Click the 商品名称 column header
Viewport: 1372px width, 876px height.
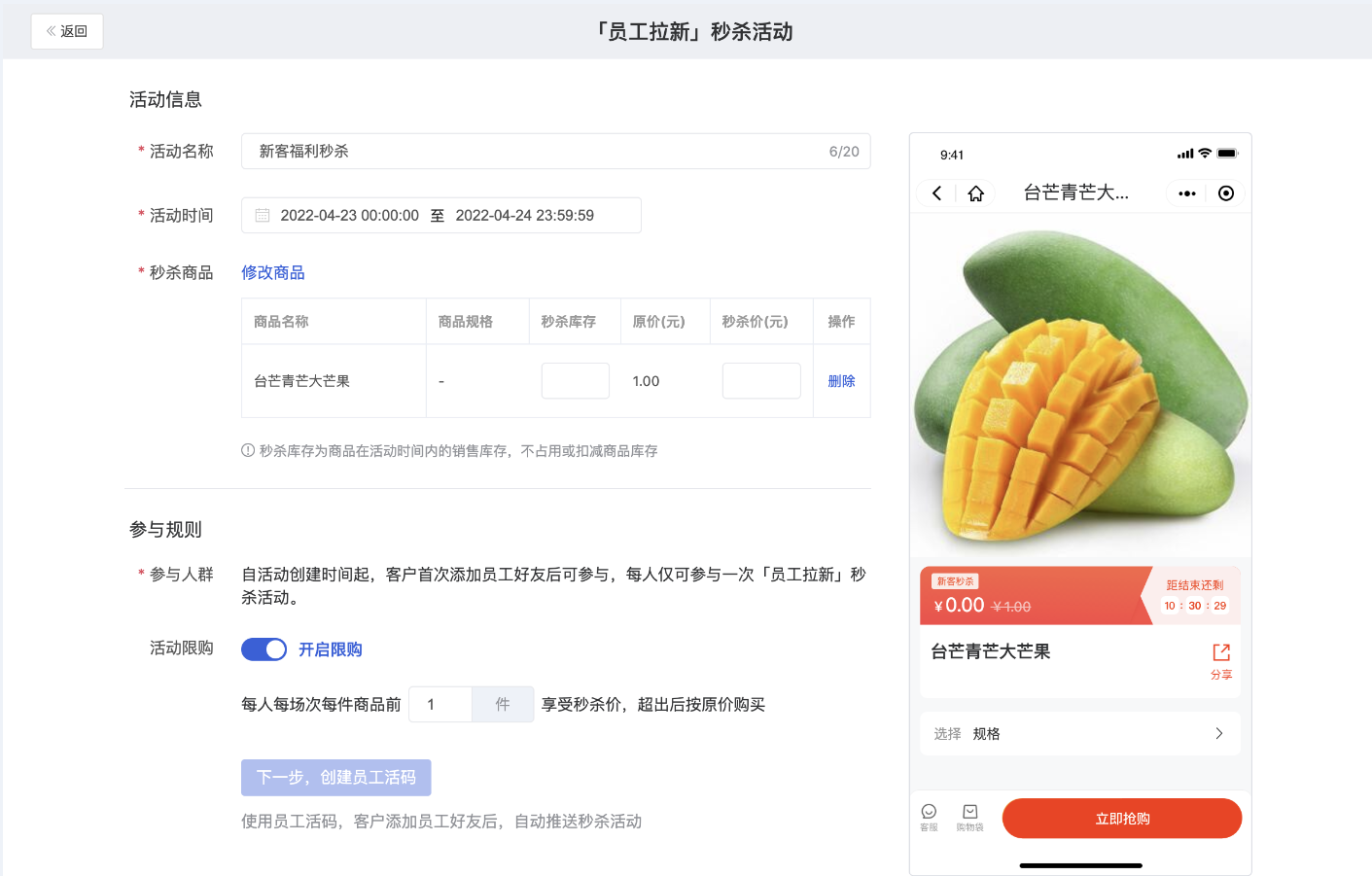pyautogui.click(x=281, y=322)
